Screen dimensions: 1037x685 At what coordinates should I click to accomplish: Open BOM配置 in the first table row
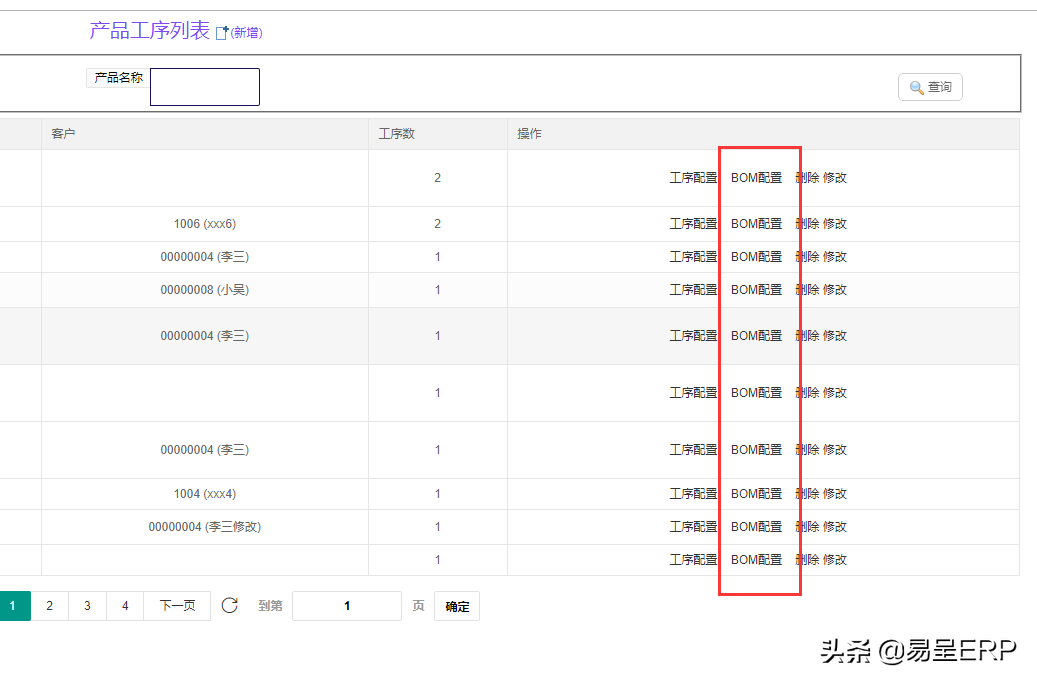tap(757, 178)
